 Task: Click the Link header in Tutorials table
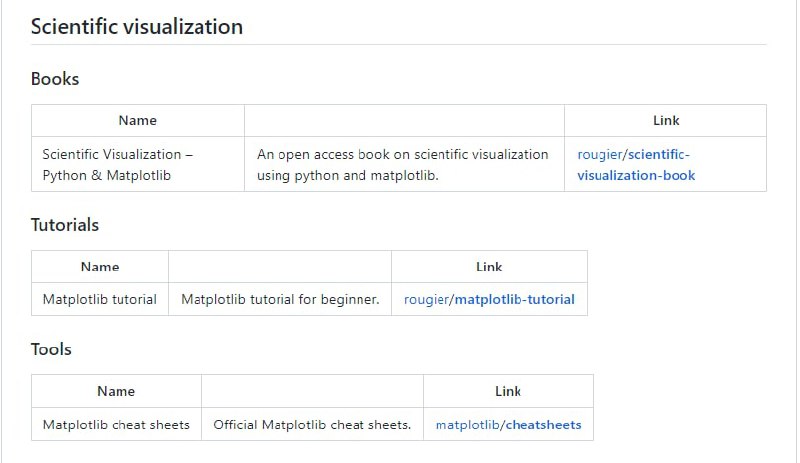[489, 266]
